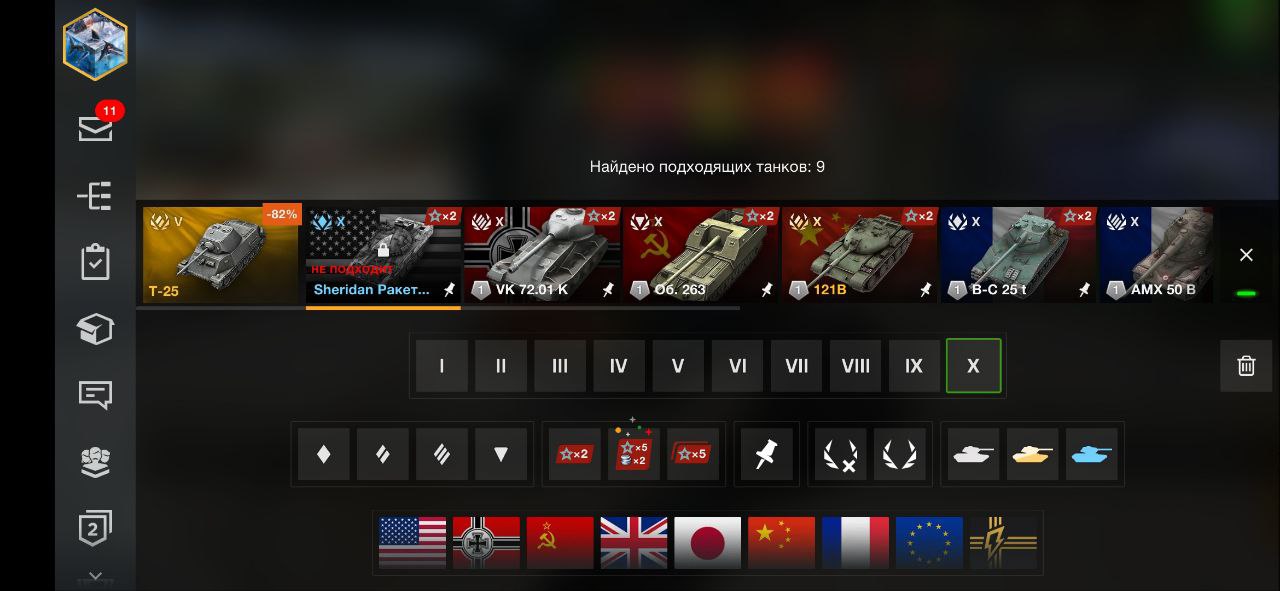Open the store box icon in sidebar

95,329
